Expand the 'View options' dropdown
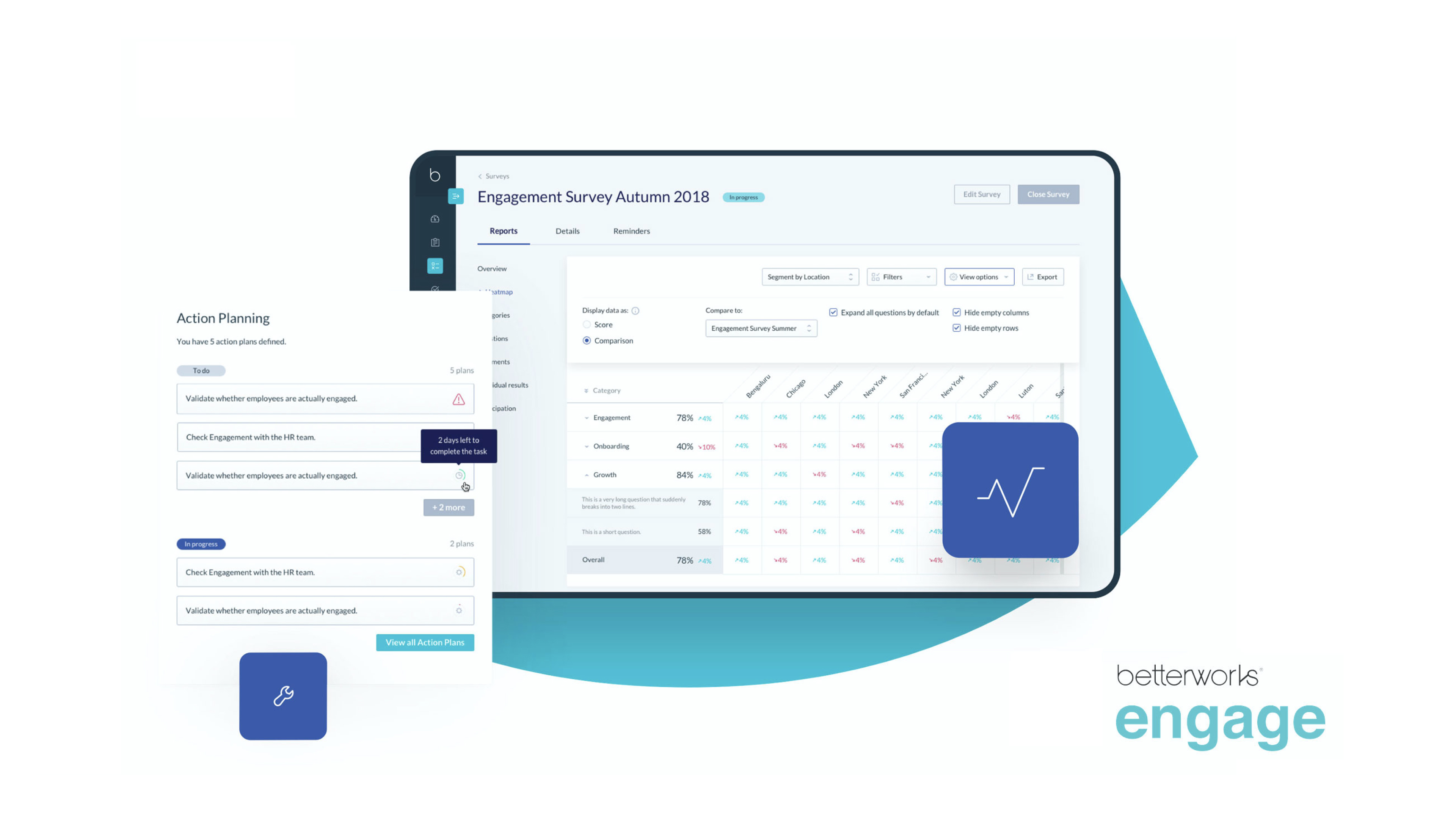 point(978,277)
